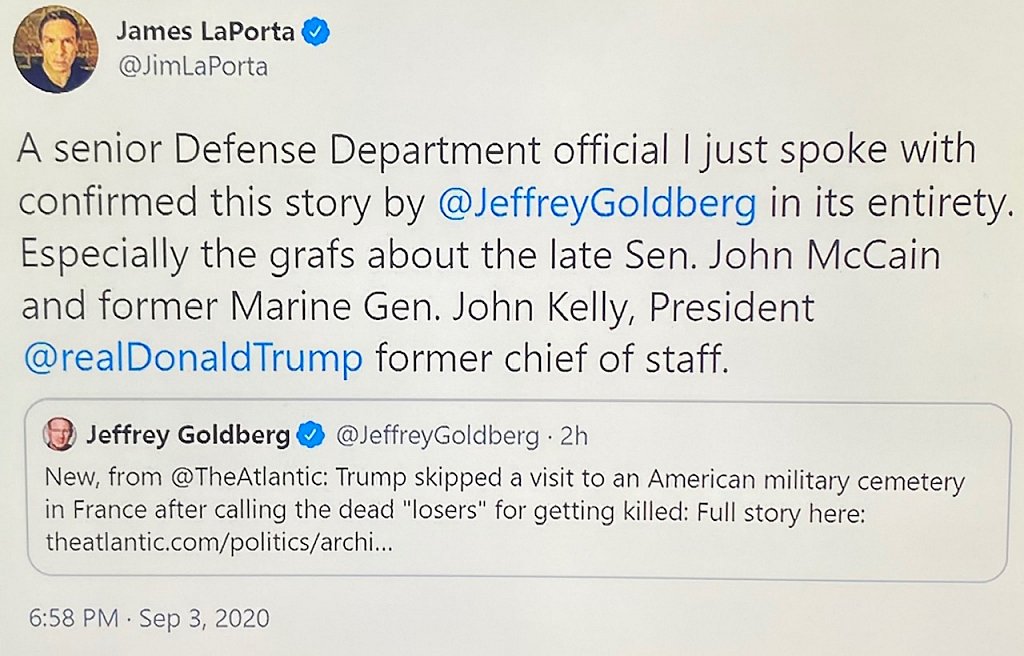Image resolution: width=1024 pixels, height=656 pixels.
Task: Click the Sep 3, 2020 date
Action: pyautogui.click(x=204, y=618)
